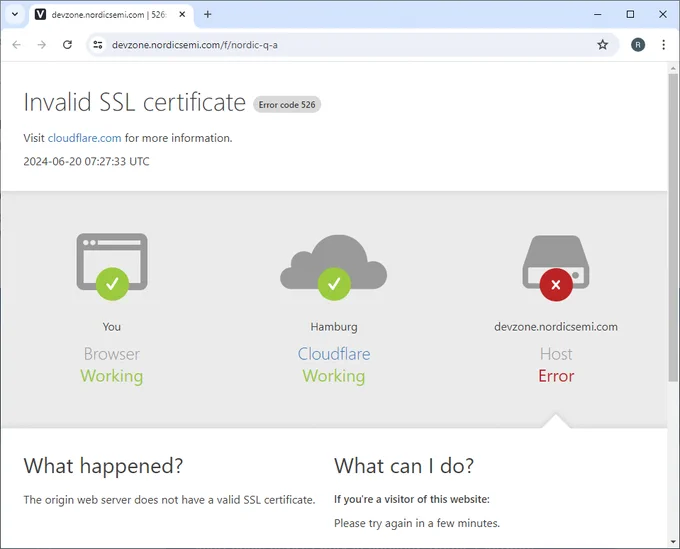Open the tab search dropdown arrow

click(x=15, y=14)
